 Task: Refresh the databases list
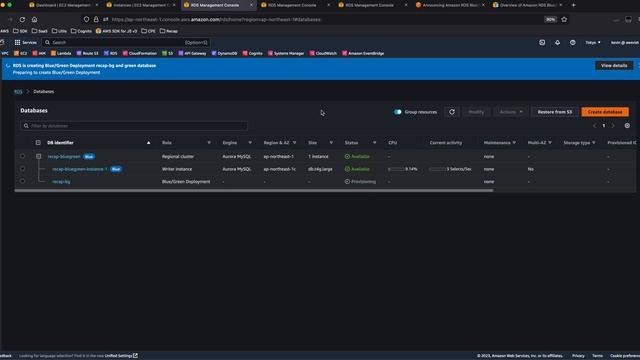click(x=452, y=112)
